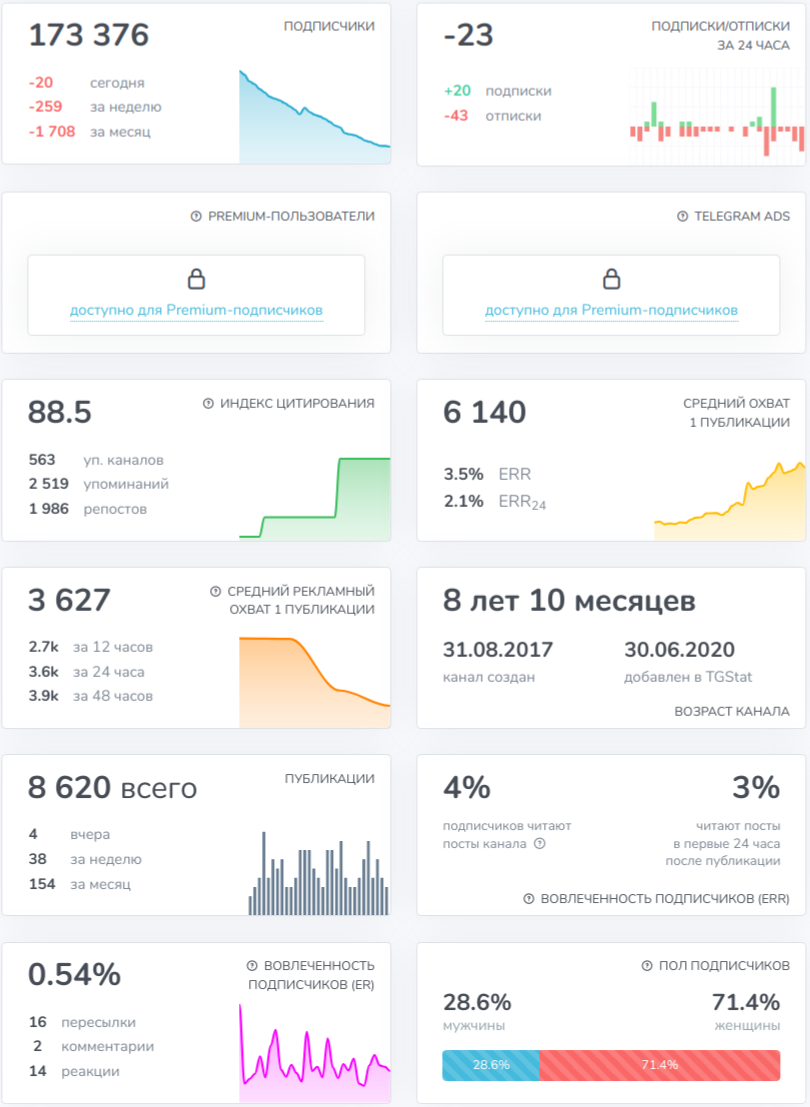This screenshot has height=1107, width=810.
Task: Click 'Возраст канала' label
Action: pyautogui.click(x=732, y=712)
